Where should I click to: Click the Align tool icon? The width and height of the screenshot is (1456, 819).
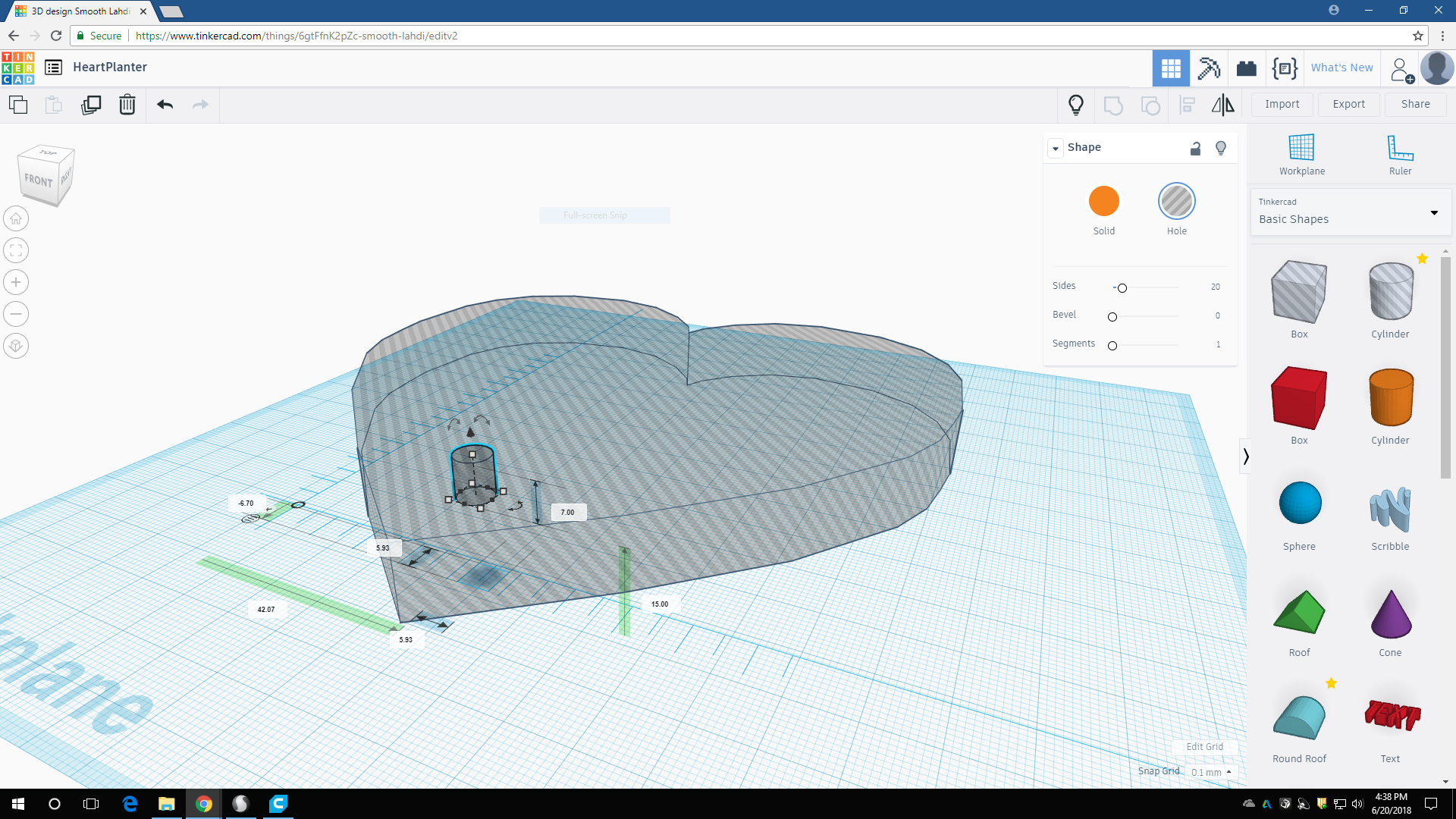pos(1188,105)
